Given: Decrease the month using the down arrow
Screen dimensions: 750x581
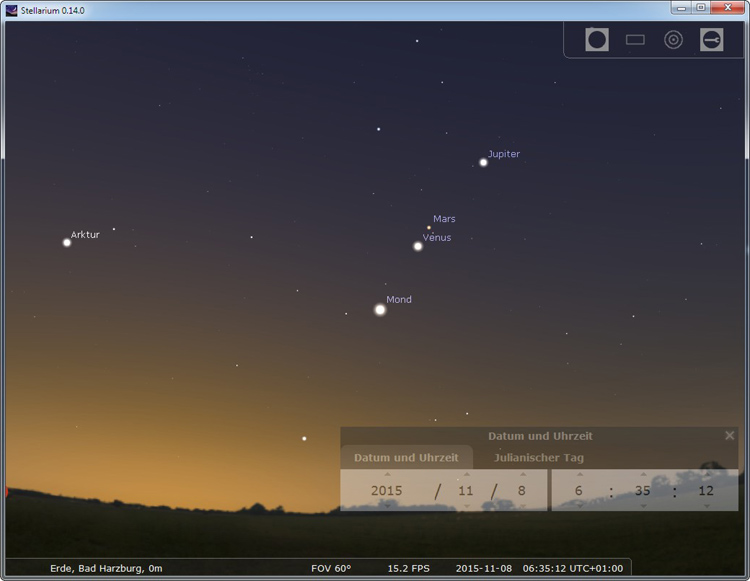Looking at the screenshot, I should point(466,506).
